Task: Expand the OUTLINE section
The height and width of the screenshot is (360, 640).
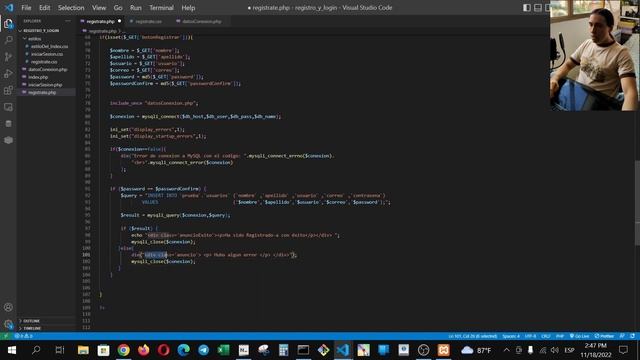Action: 31,321
